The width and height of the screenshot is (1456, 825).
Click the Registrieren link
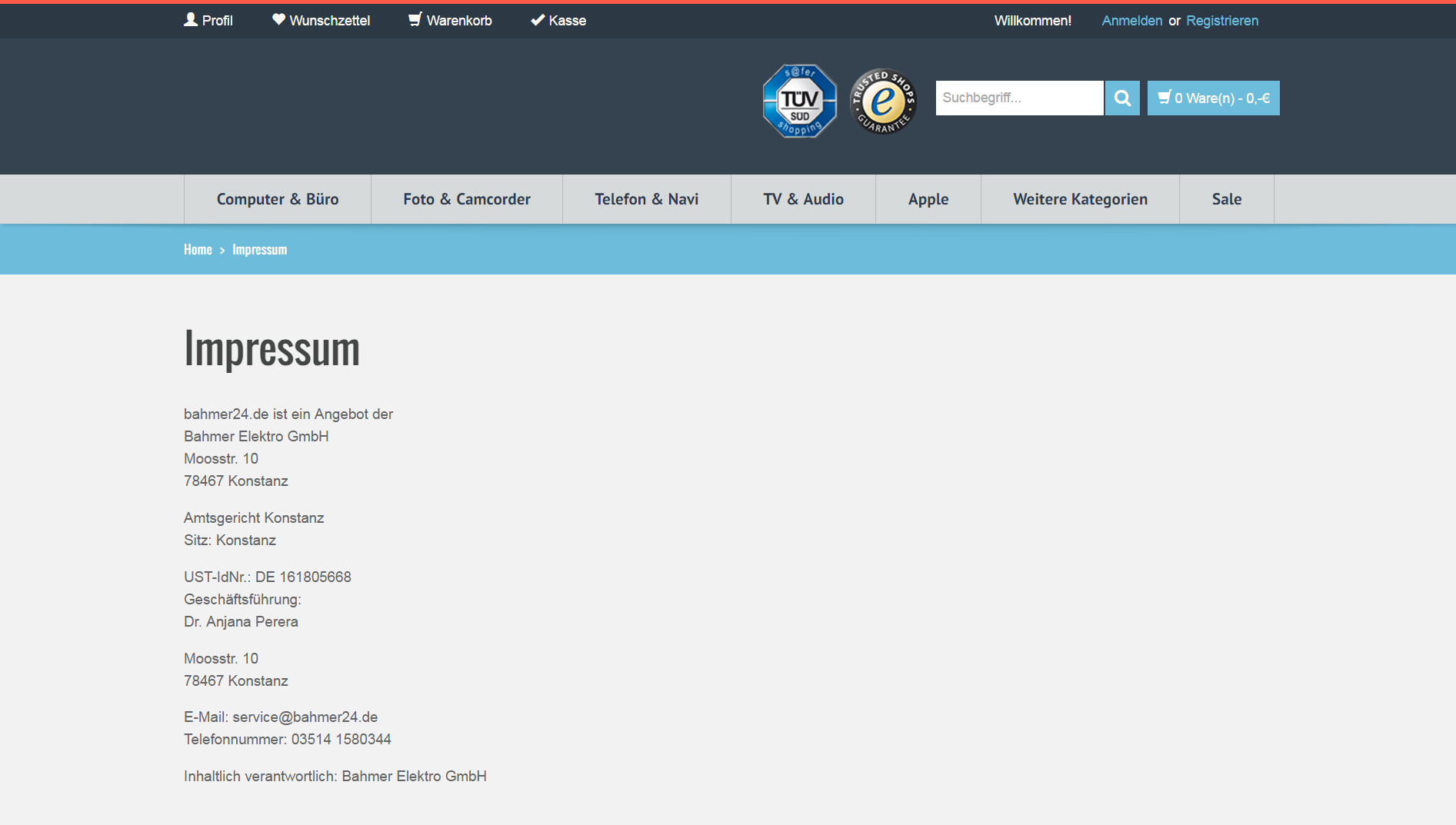(1222, 21)
